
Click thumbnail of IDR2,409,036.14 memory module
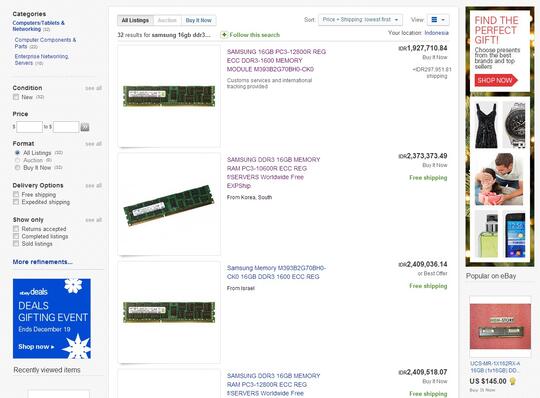169,312
